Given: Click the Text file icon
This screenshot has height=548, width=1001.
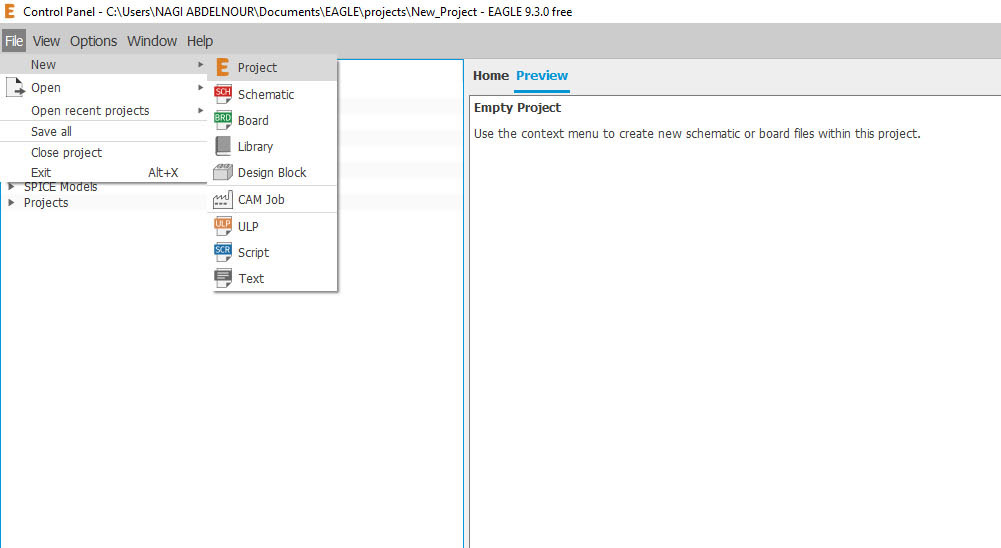Looking at the screenshot, I should pyautogui.click(x=223, y=278).
